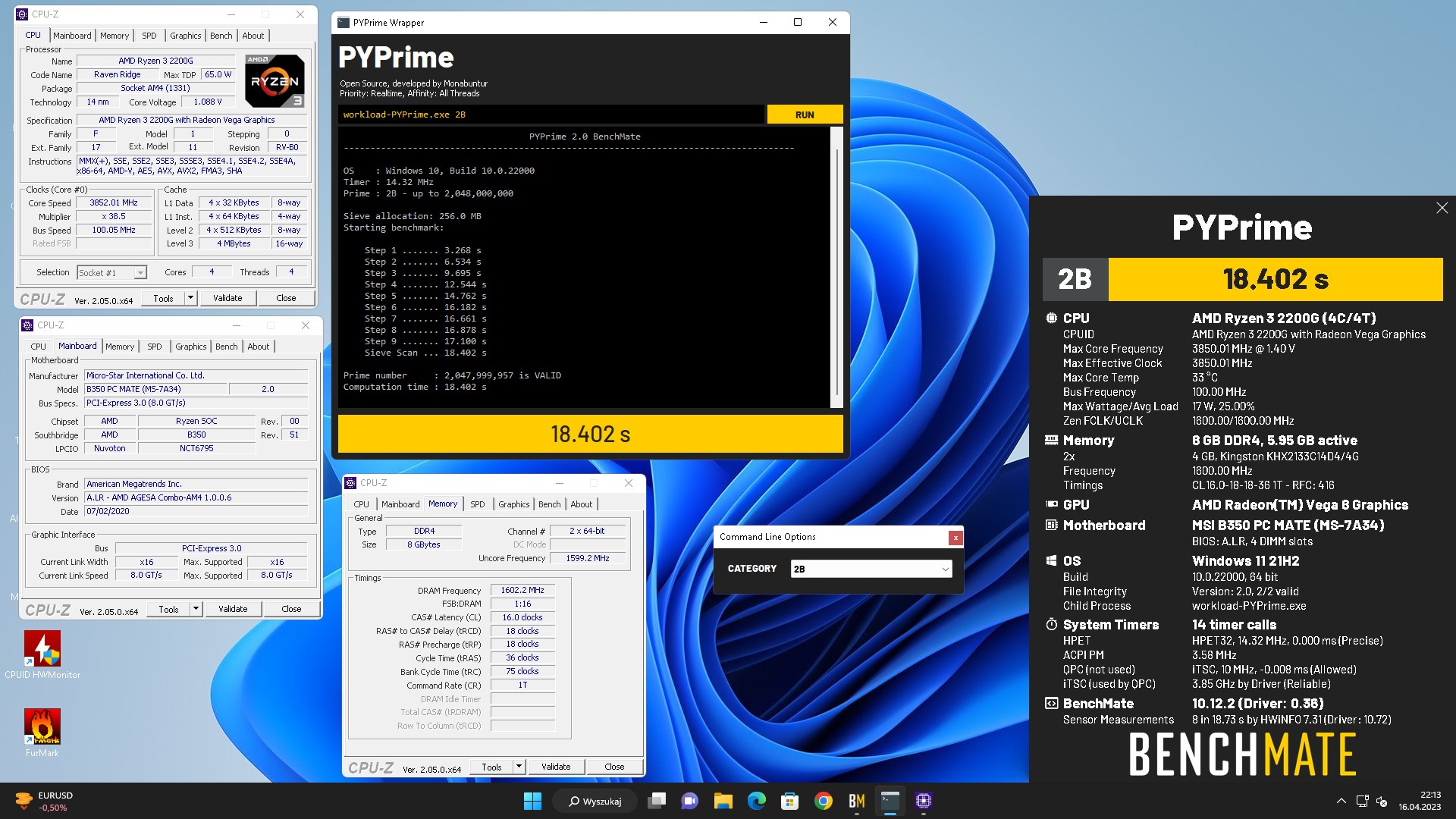The image size is (1456, 819).
Task: Switch to BenchMate via taskbar icon
Action: (x=856, y=801)
